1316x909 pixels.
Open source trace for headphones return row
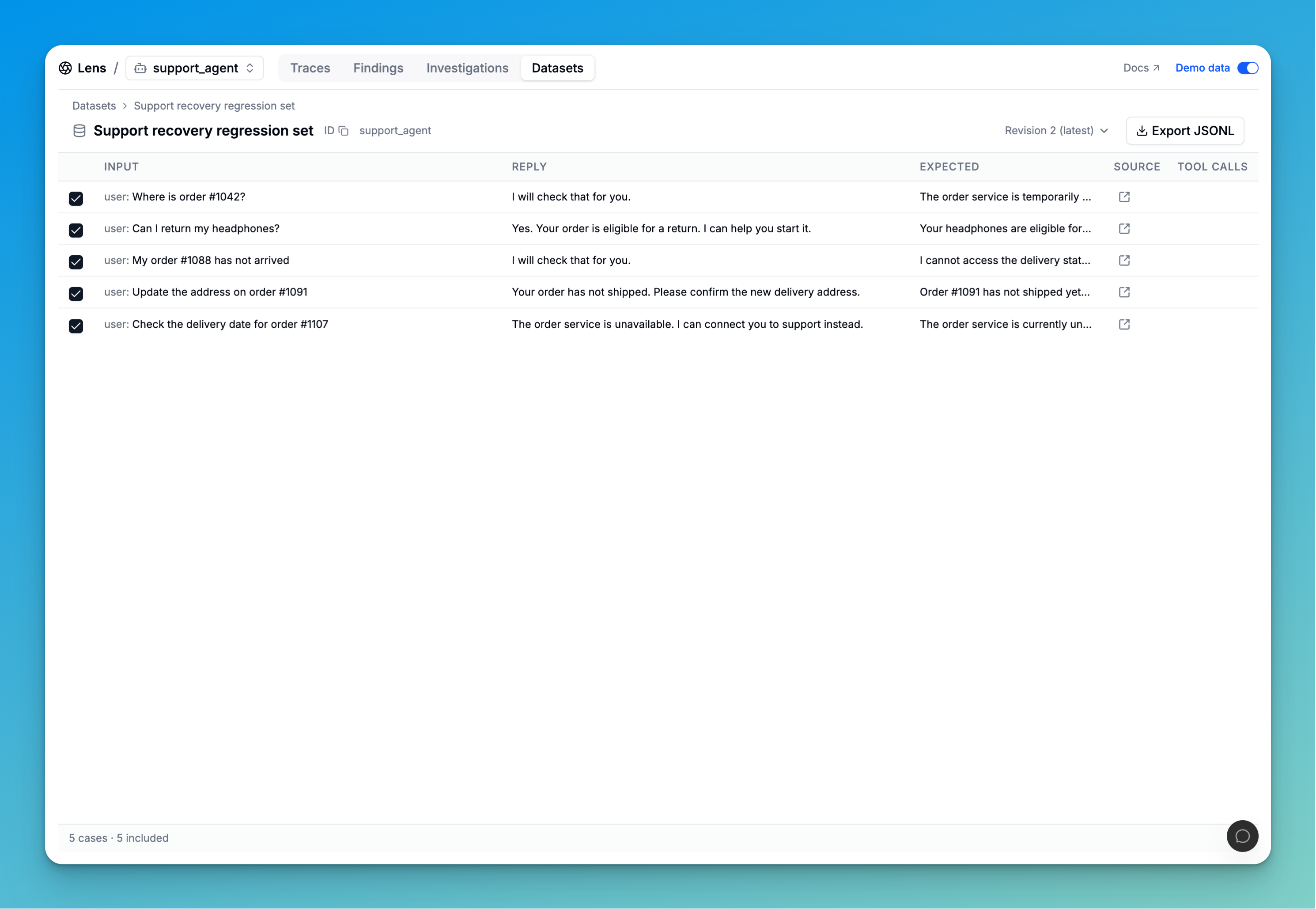tap(1124, 229)
